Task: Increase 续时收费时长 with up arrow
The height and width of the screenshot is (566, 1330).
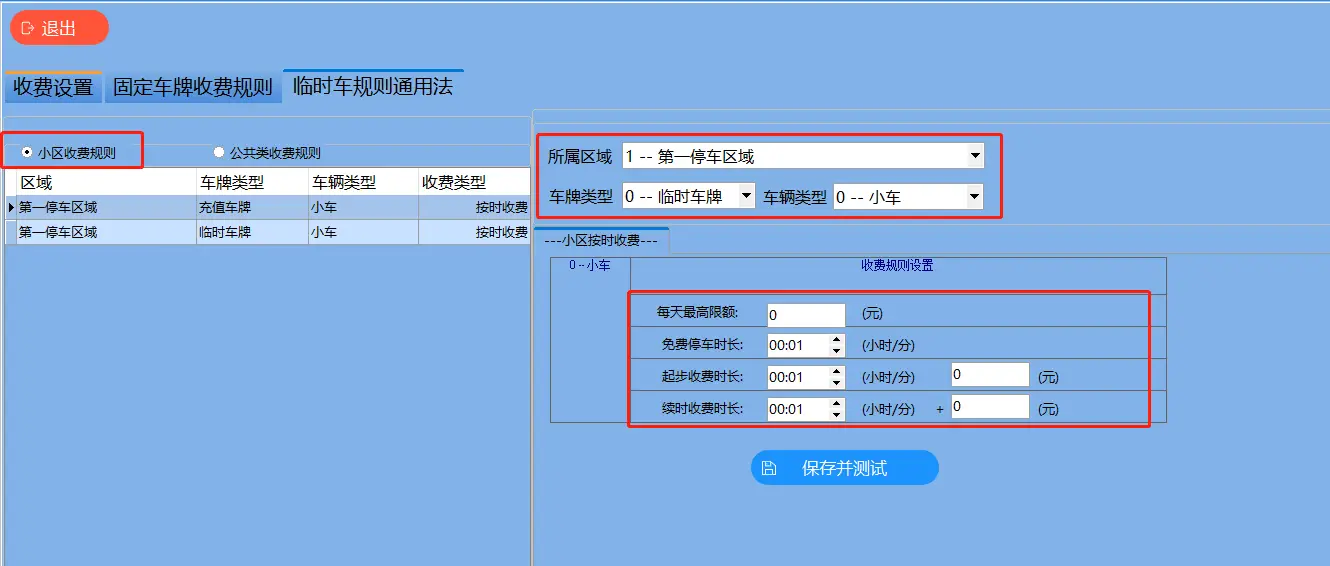Action: tap(837, 403)
